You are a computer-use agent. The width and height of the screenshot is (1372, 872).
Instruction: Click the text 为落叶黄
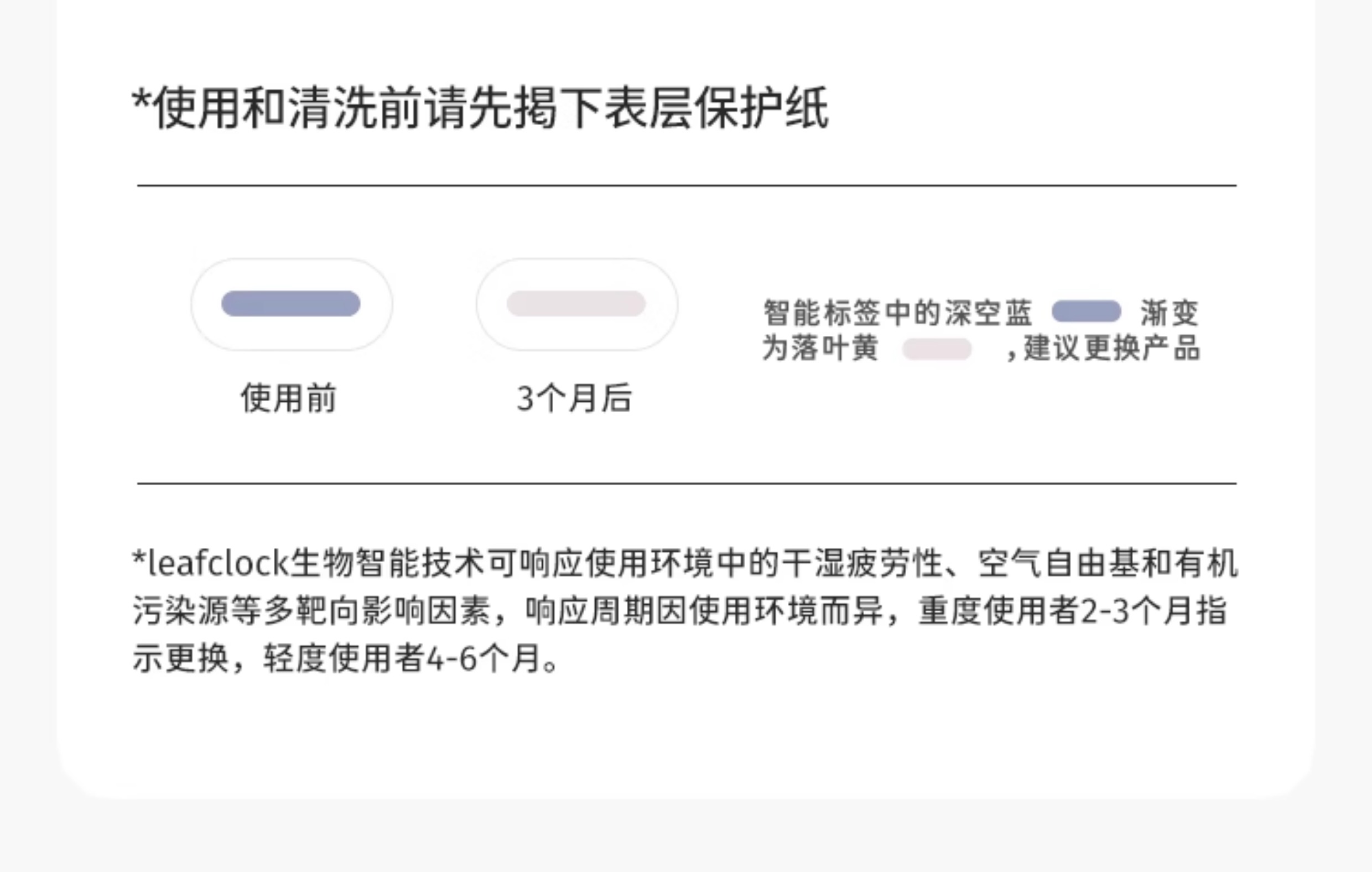(x=820, y=347)
